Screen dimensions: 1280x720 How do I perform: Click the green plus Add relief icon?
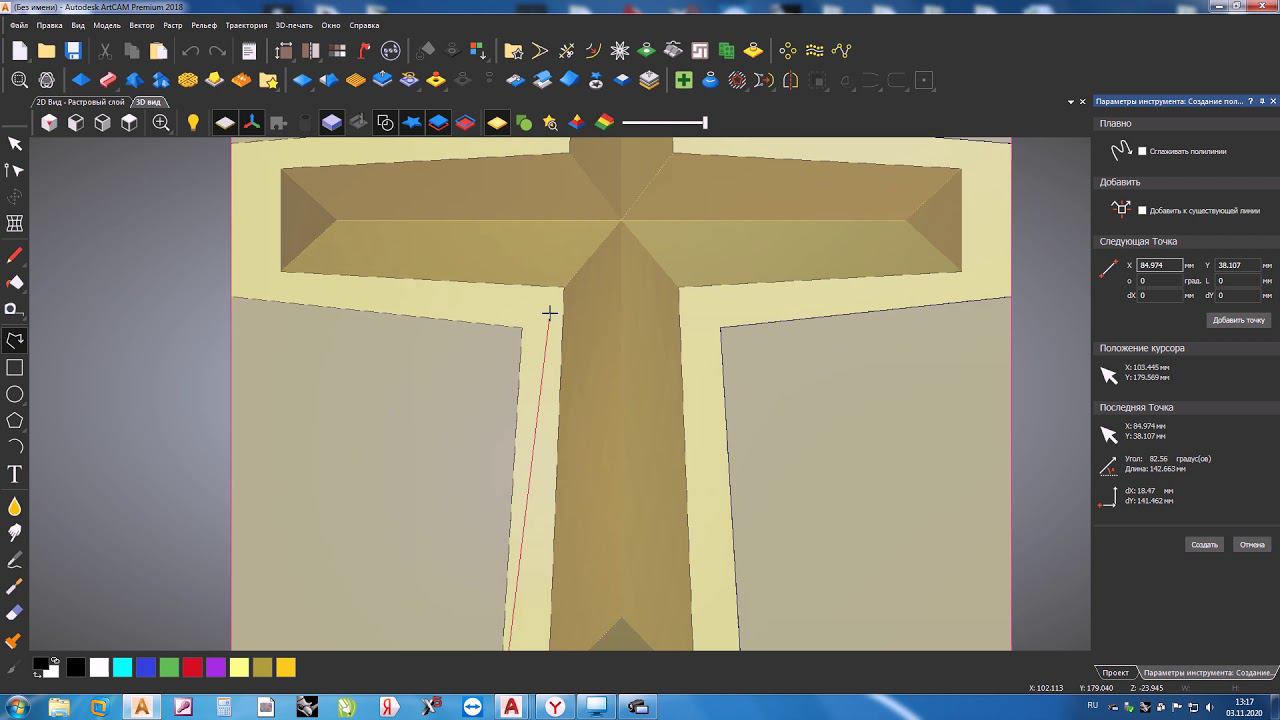point(684,80)
